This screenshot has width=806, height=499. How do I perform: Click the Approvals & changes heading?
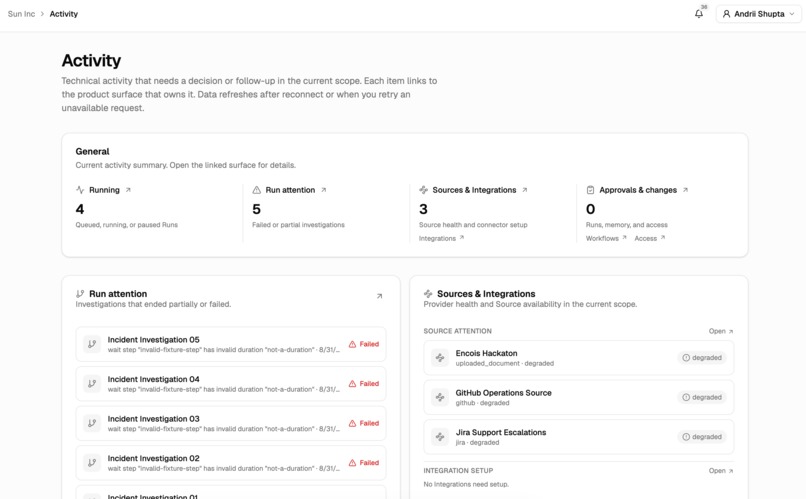pos(638,190)
